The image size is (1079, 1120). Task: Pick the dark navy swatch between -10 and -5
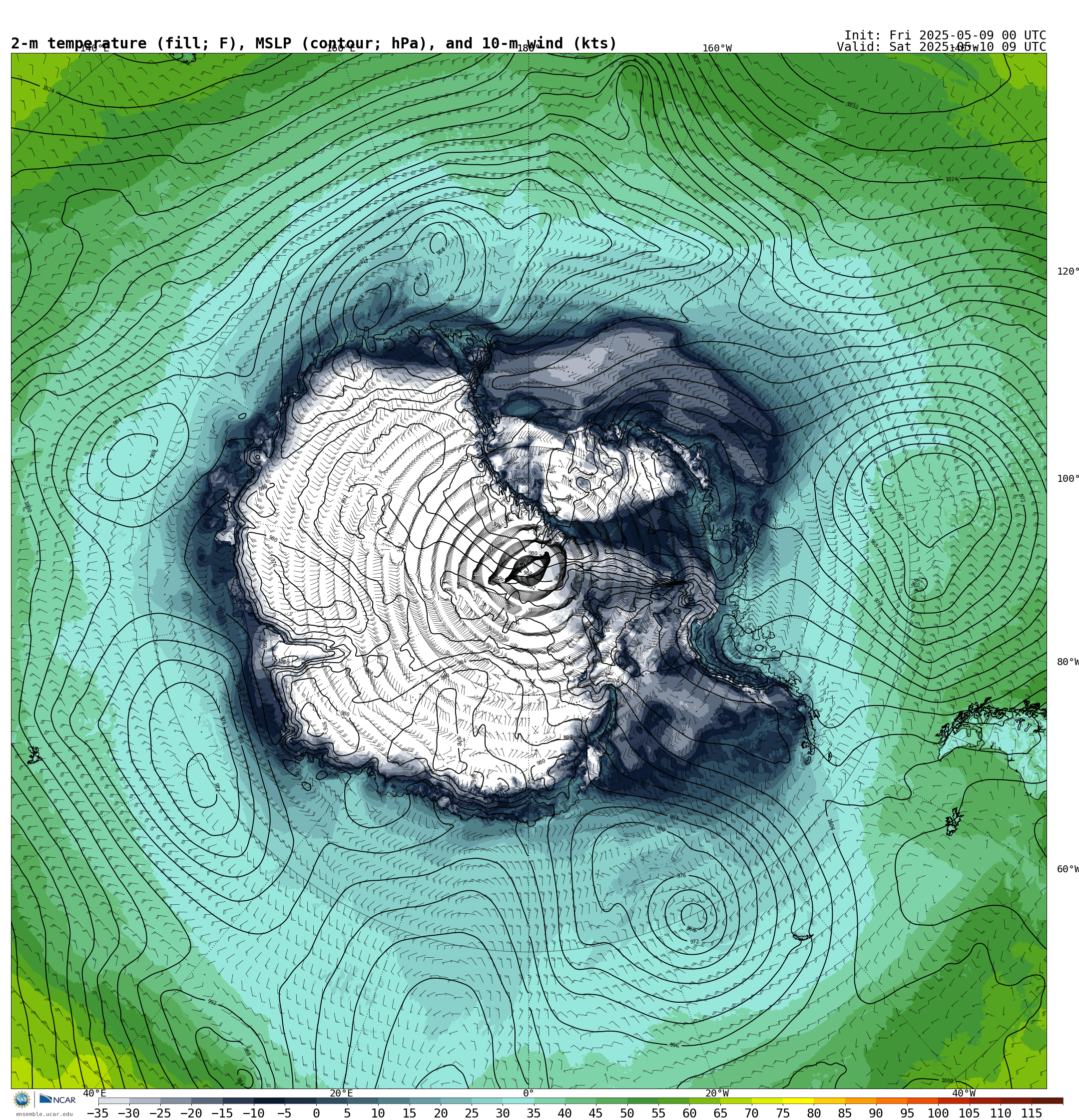[269, 1101]
